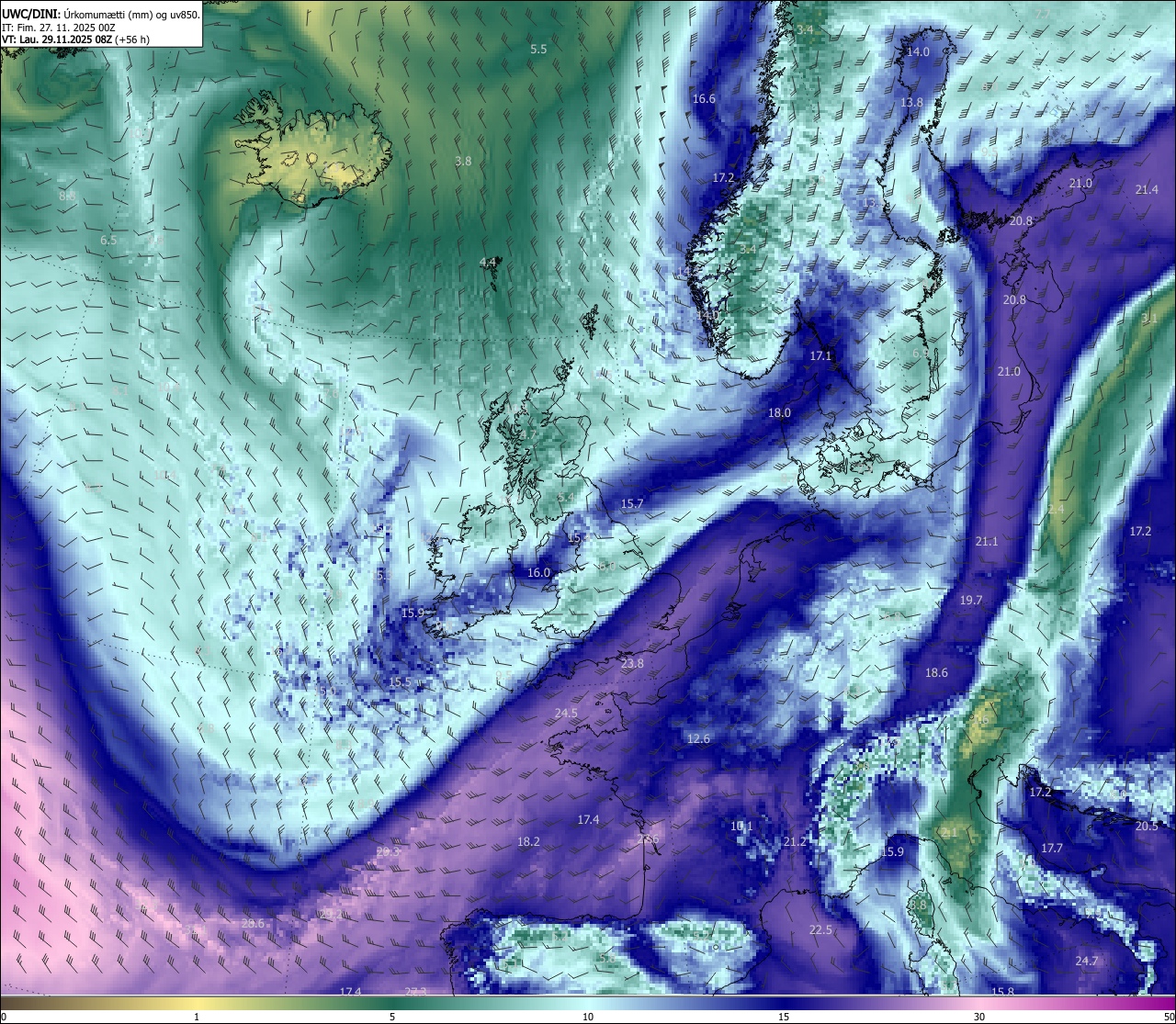Click the 13.8 value label over northern Sweden
1176x1024 pixels.
coord(911,103)
